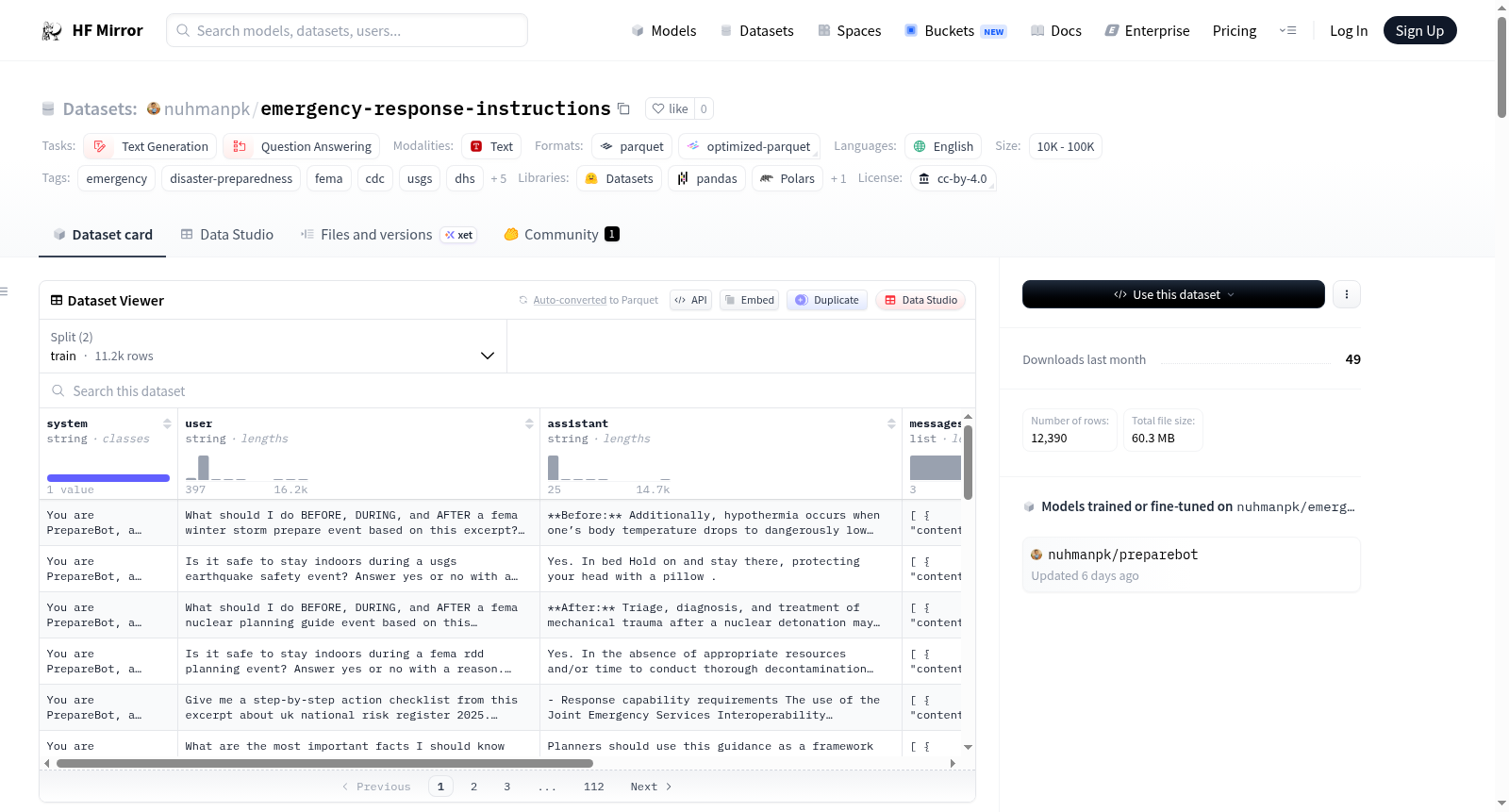Click the emergency tag
Image resolution: width=1509 pixels, height=812 pixels.
pos(117,178)
